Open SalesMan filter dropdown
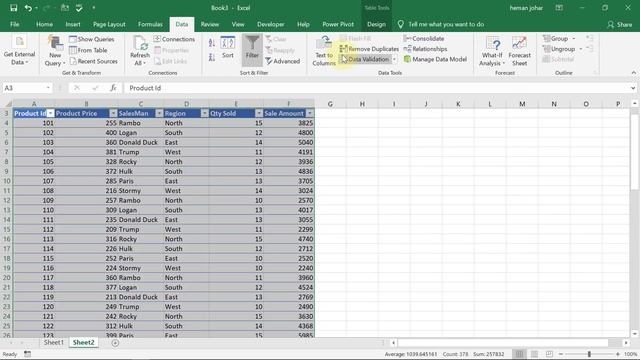This screenshot has width=640, height=360. point(159,113)
